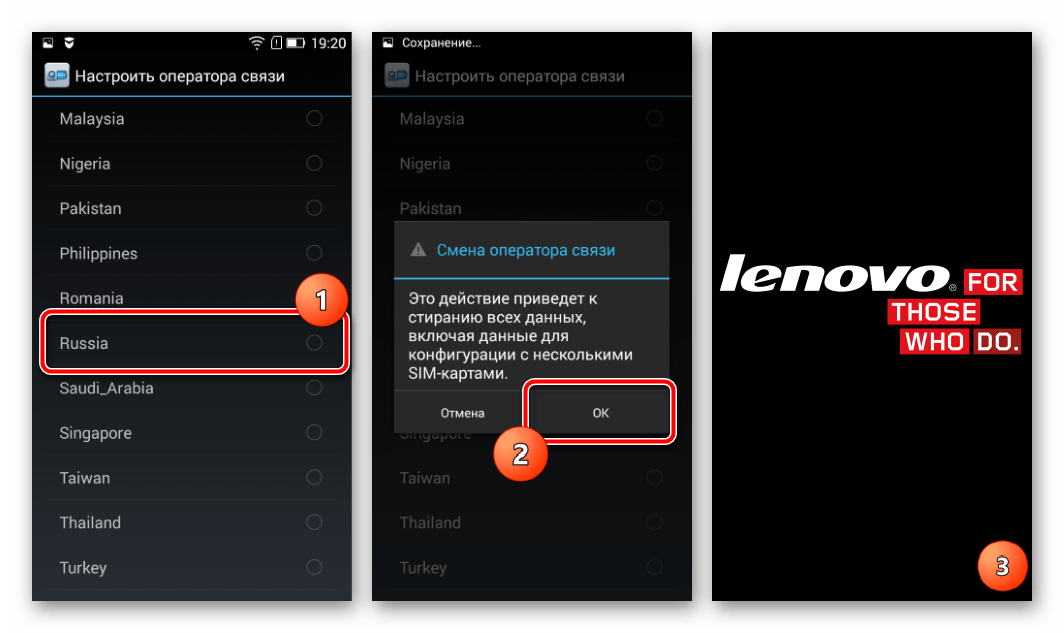This screenshot has height=633, width=1064.
Task: Choose Philippines list entry
Action: point(192,253)
